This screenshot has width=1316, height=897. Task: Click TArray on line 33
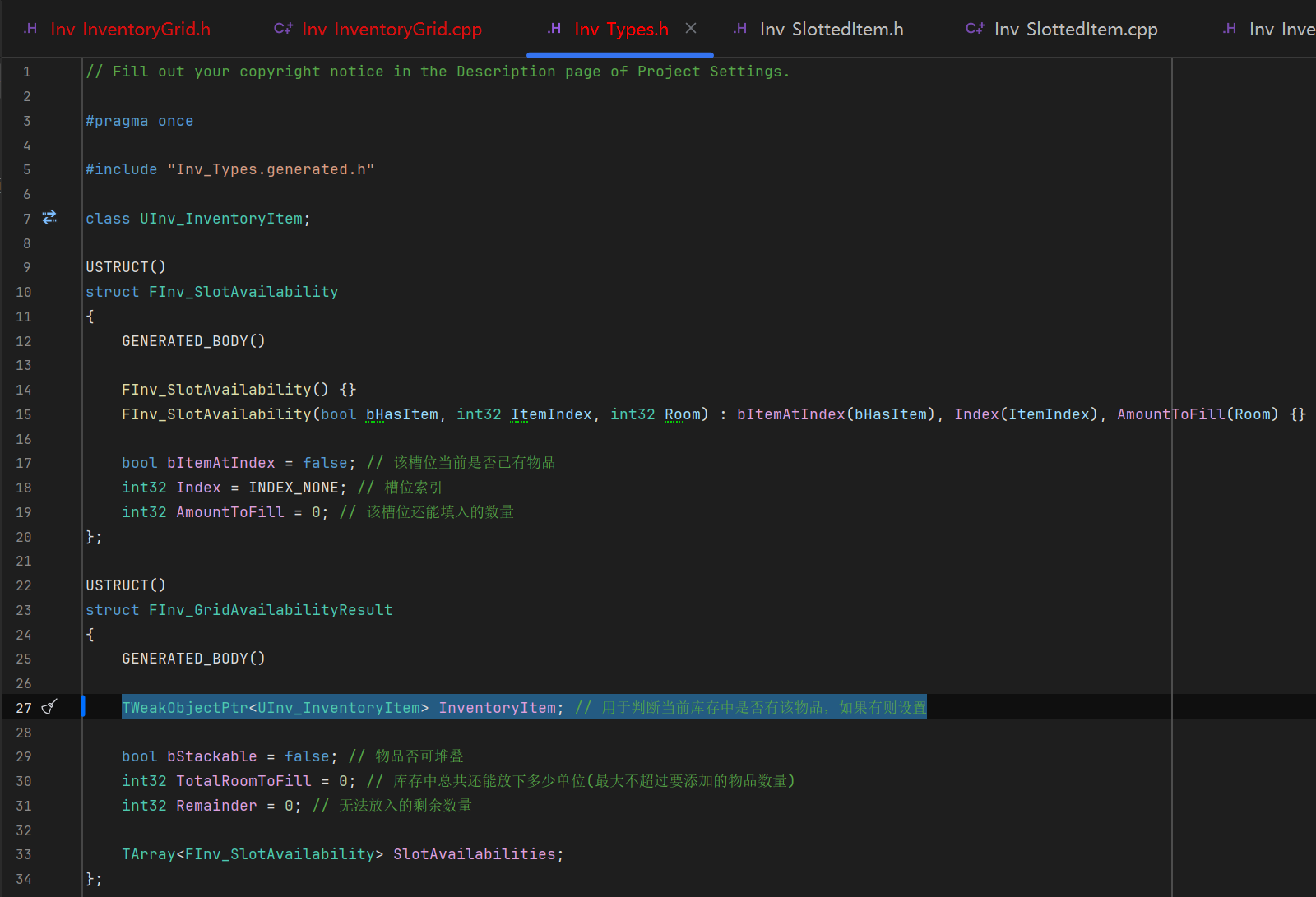149,854
